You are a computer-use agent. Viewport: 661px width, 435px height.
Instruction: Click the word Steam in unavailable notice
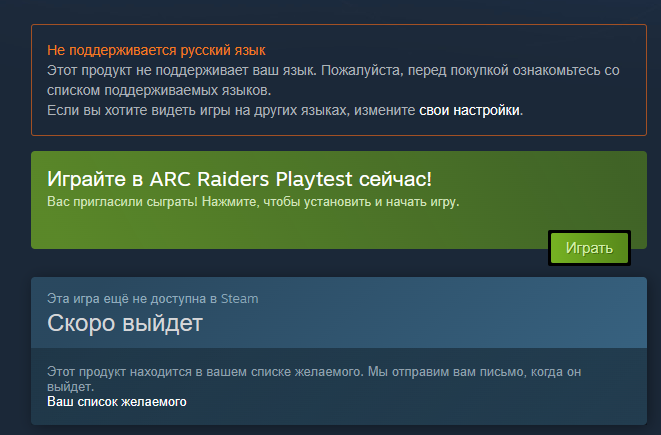coord(239,299)
